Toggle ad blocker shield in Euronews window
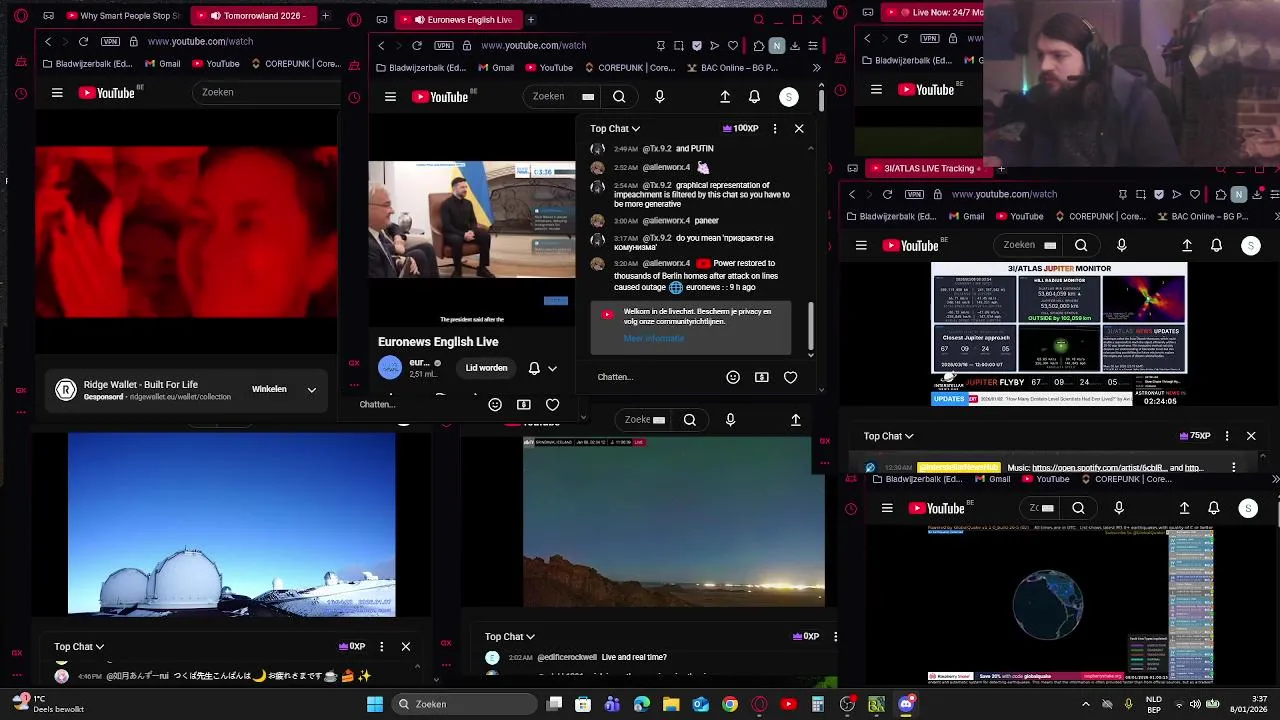The height and width of the screenshot is (720, 1280). point(697,45)
